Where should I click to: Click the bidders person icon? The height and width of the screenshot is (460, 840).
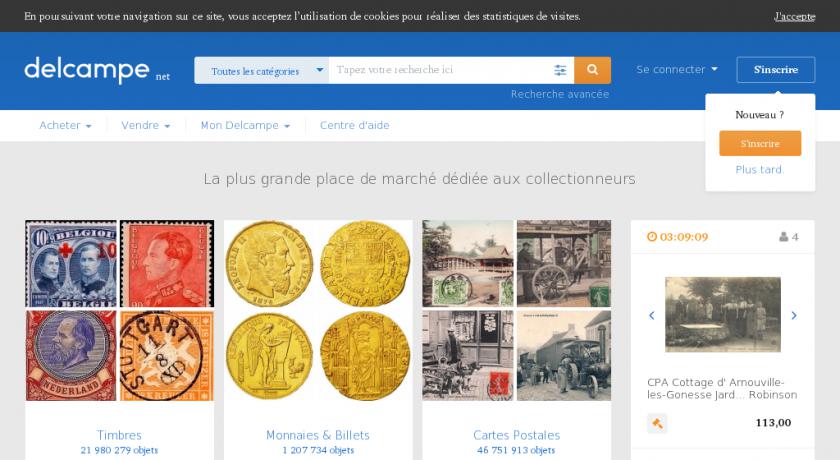click(784, 237)
